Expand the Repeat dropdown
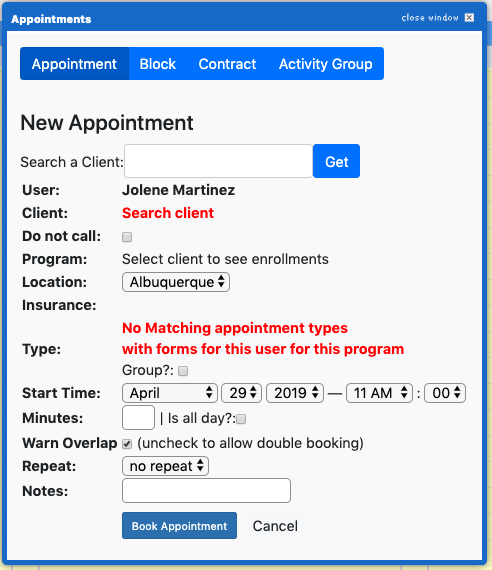Viewport: 492px width, 570px height. (165, 466)
